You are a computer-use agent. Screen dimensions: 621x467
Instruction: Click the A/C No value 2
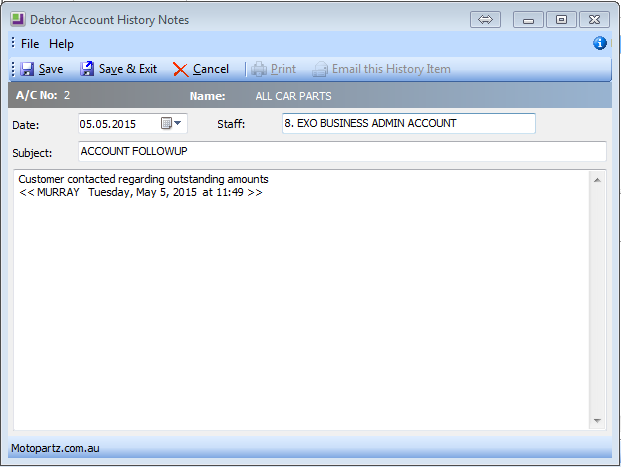click(x=67, y=95)
